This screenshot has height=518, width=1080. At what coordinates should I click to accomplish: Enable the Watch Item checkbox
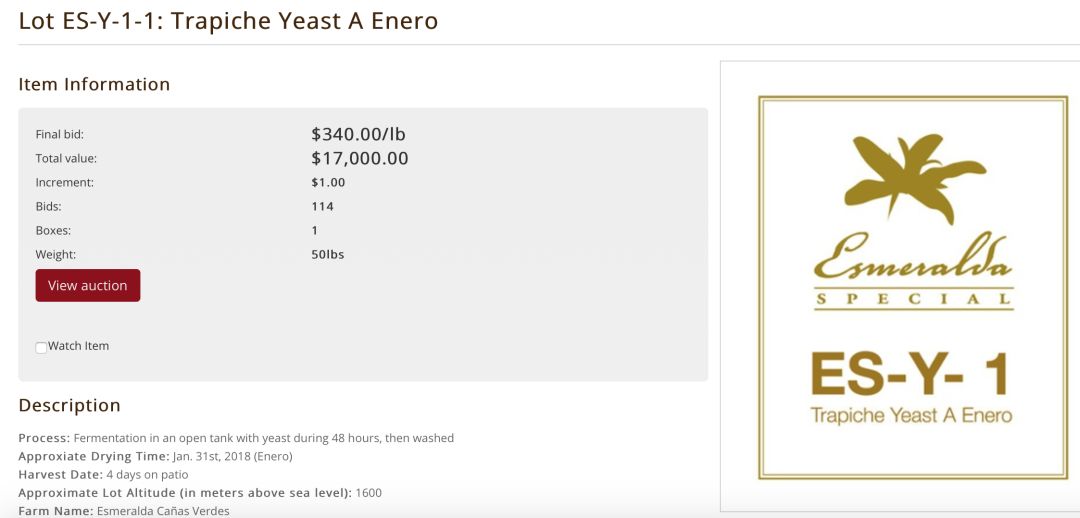pyautogui.click(x=41, y=348)
